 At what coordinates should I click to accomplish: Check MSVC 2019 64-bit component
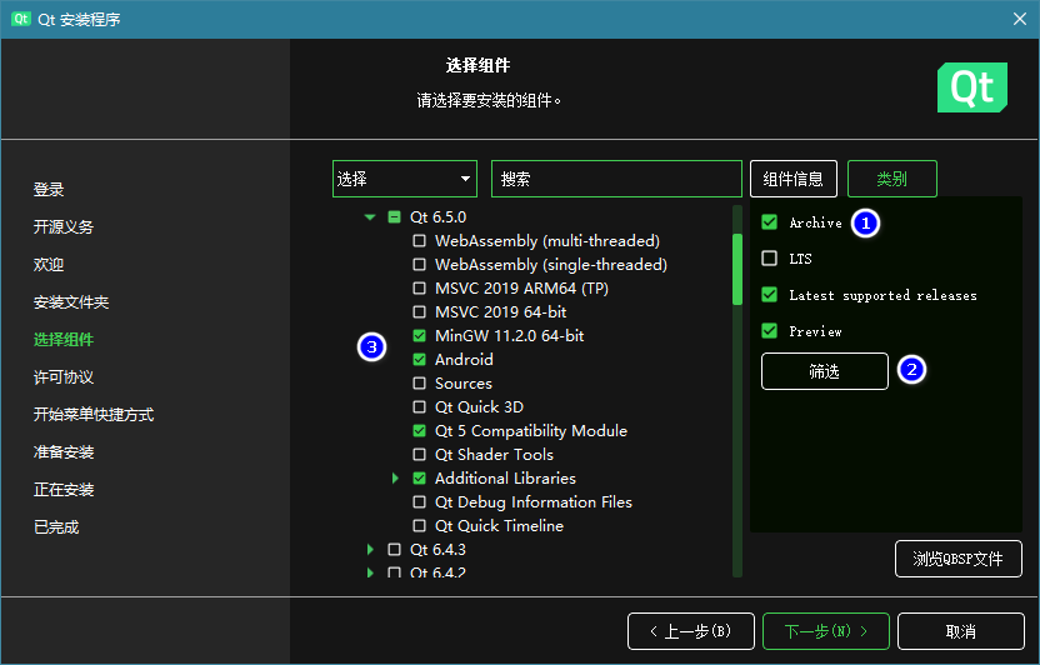(x=419, y=312)
